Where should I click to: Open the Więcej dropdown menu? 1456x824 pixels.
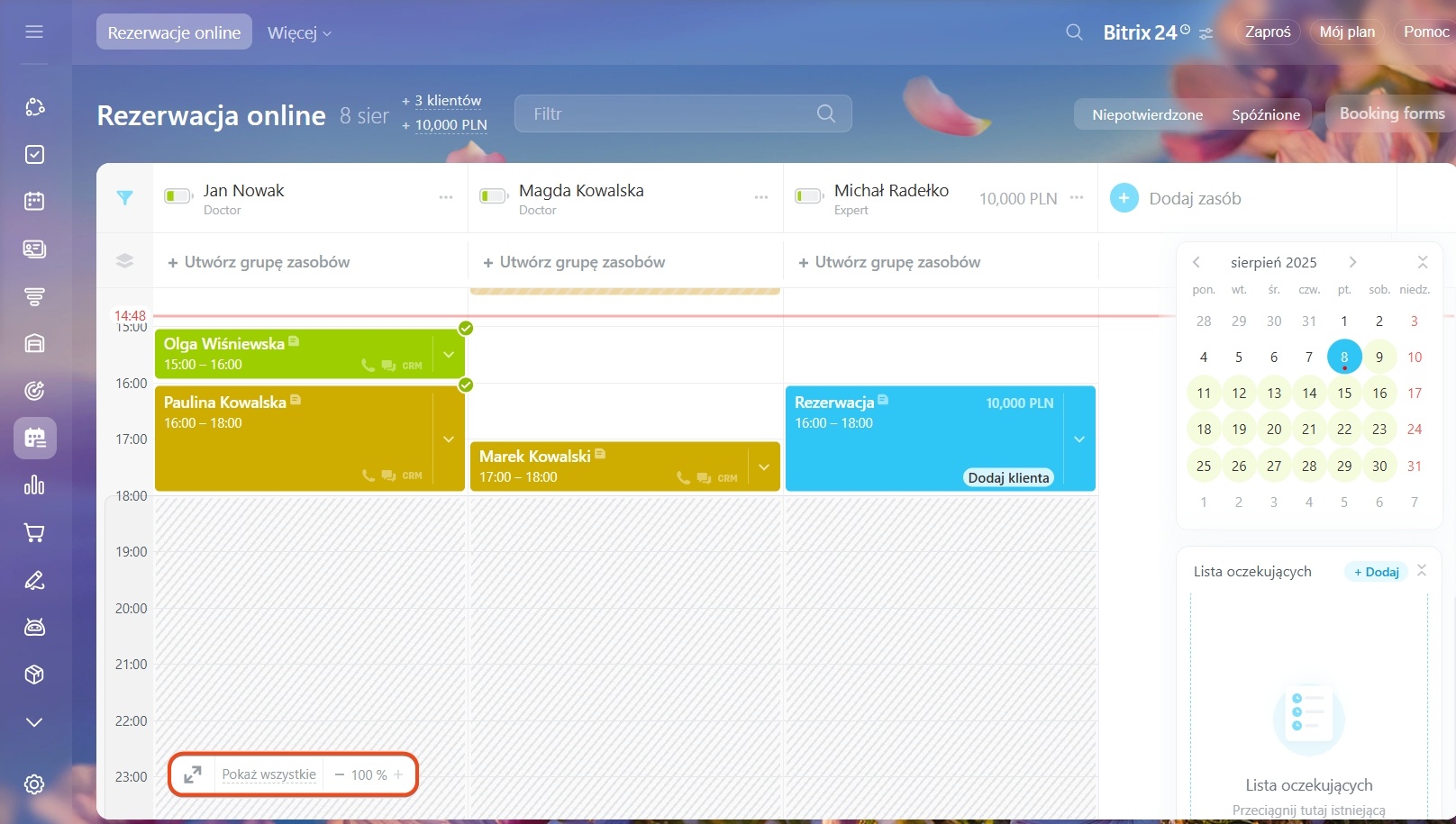coord(299,32)
